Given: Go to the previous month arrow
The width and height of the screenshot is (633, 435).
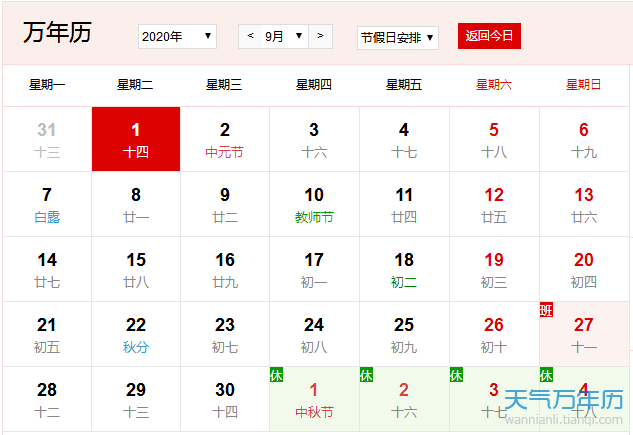Looking at the screenshot, I should click(x=250, y=37).
